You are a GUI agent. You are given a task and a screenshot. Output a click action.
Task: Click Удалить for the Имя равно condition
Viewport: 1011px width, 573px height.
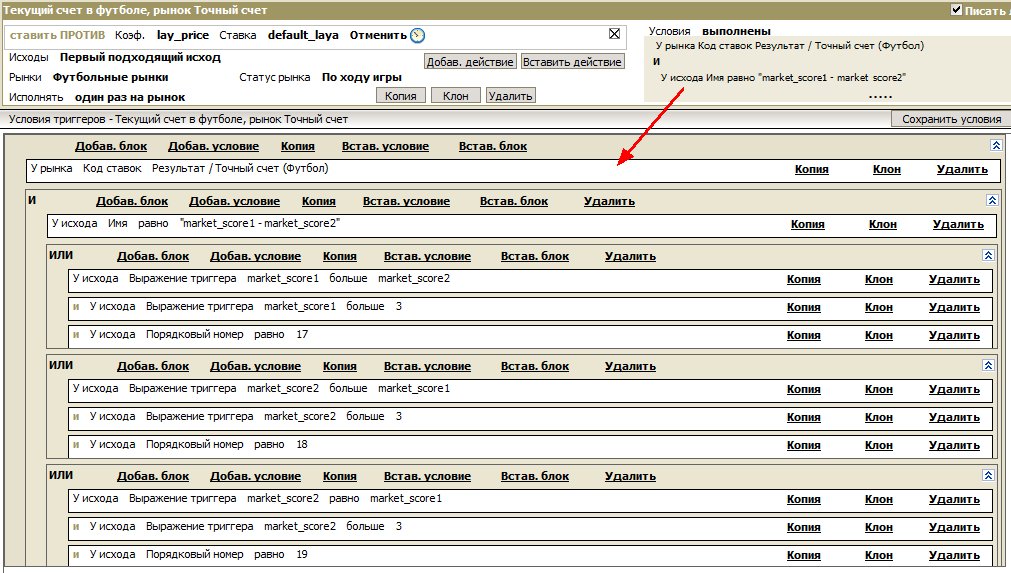click(958, 224)
